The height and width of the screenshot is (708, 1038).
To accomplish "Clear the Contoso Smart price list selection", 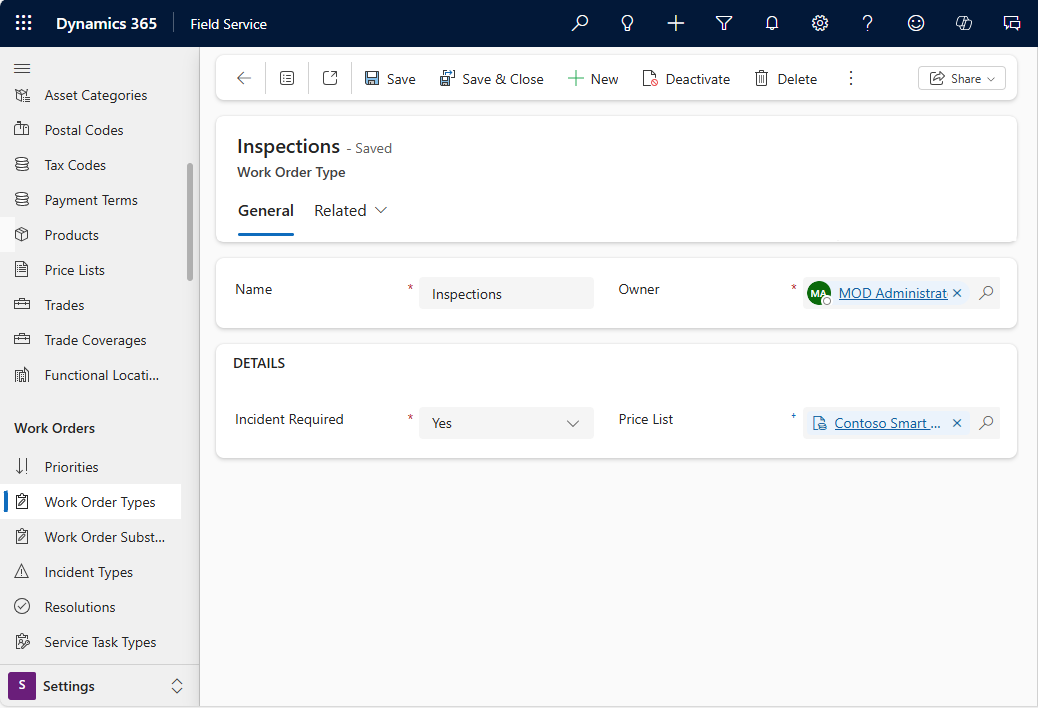I will (957, 422).
